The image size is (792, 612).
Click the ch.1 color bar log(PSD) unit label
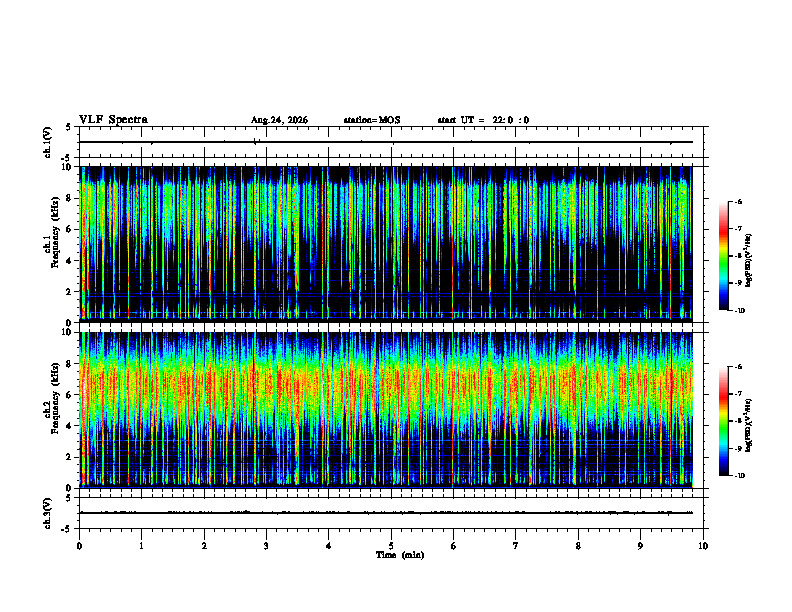[x=749, y=261]
